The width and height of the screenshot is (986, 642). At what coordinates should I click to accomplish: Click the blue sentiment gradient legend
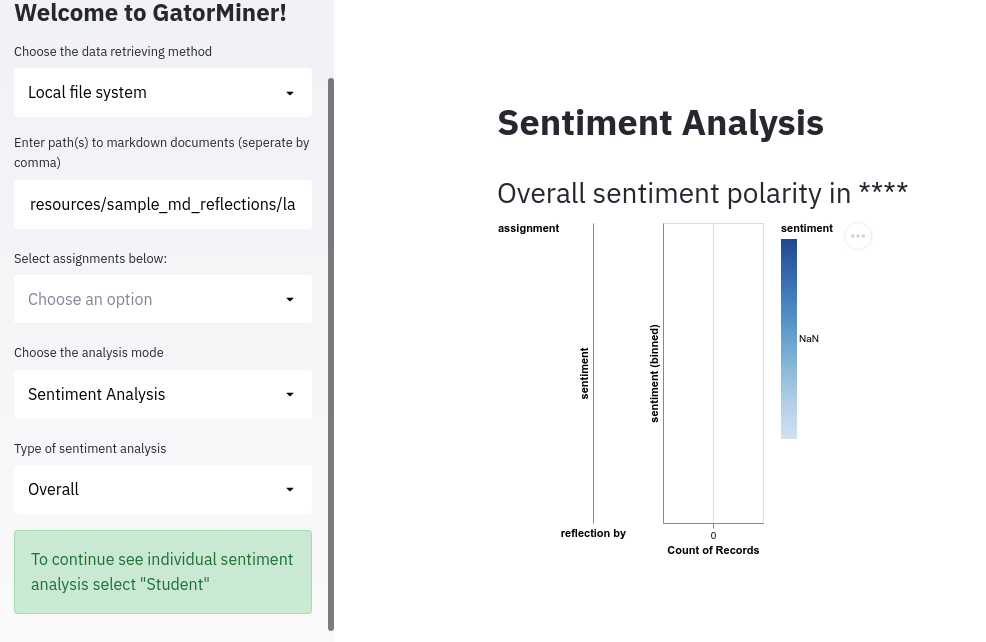[x=789, y=338]
